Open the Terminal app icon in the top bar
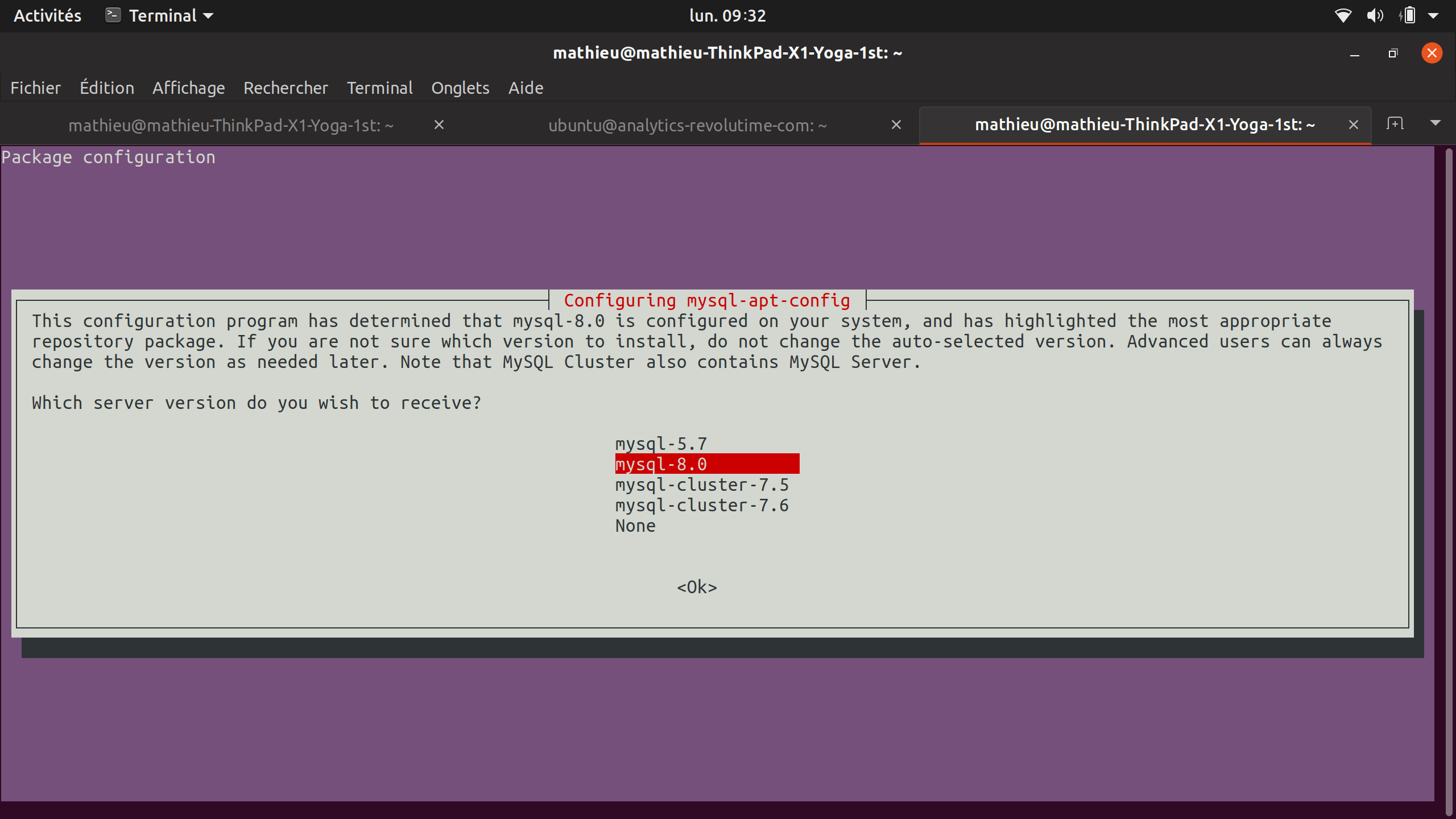This screenshot has height=819, width=1456. click(112, 15)
